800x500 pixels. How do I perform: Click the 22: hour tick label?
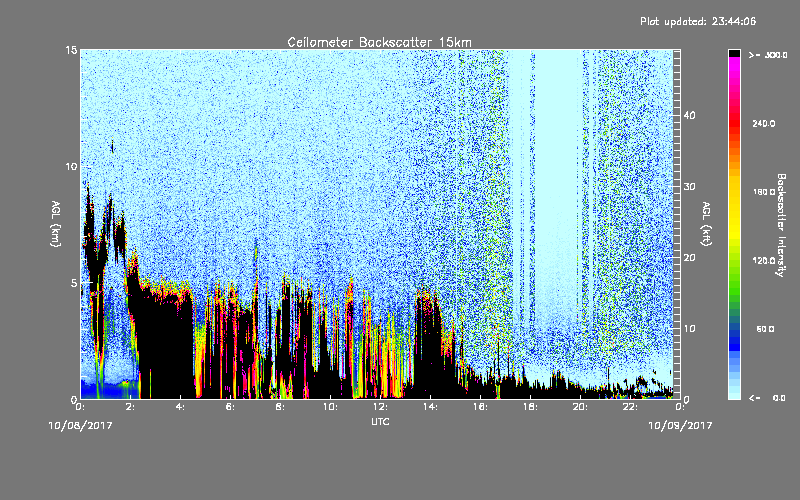pos(630,407)
